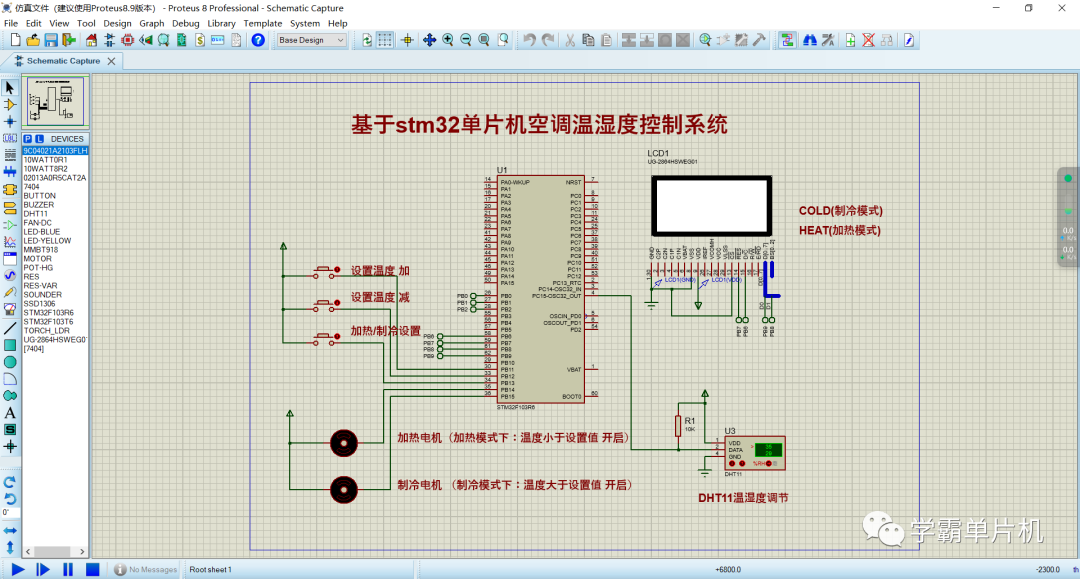Open the Library menu
Screen dimensions: 1080x579
coord(221,23)
